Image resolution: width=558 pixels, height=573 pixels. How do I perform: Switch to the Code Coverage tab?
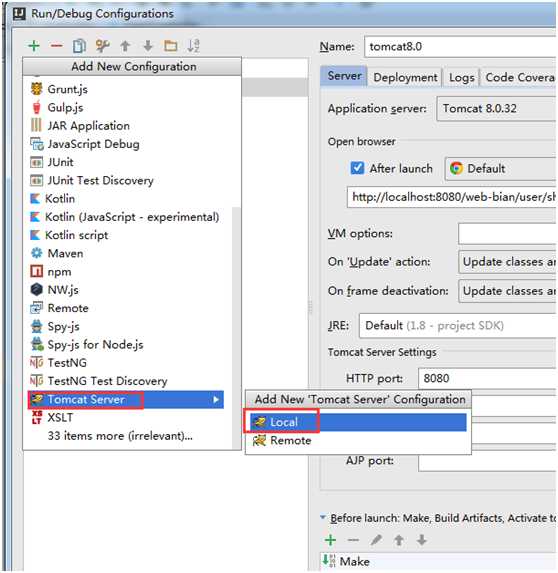pos(519,77)
